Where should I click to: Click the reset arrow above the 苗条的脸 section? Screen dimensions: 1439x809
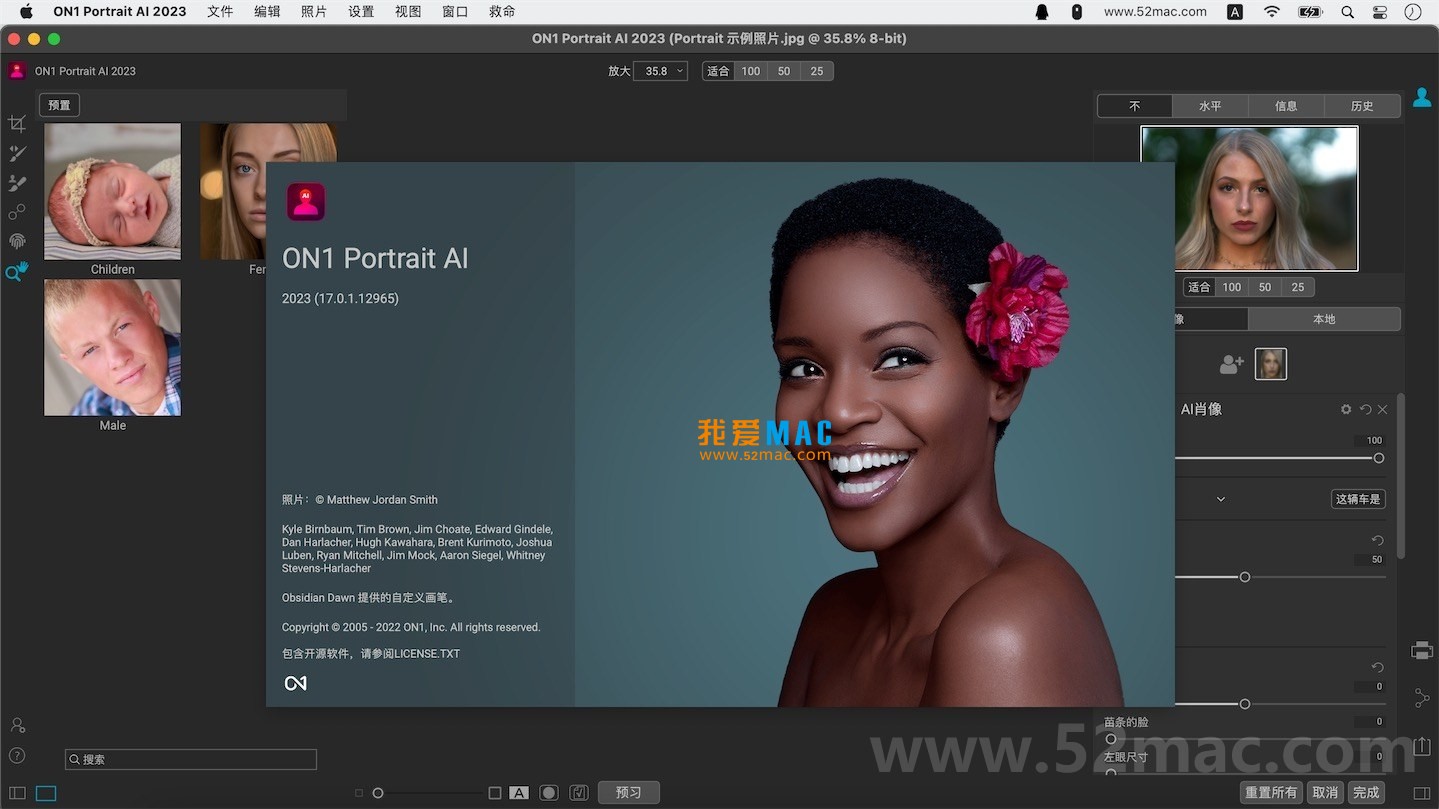tap(1377, 667)
